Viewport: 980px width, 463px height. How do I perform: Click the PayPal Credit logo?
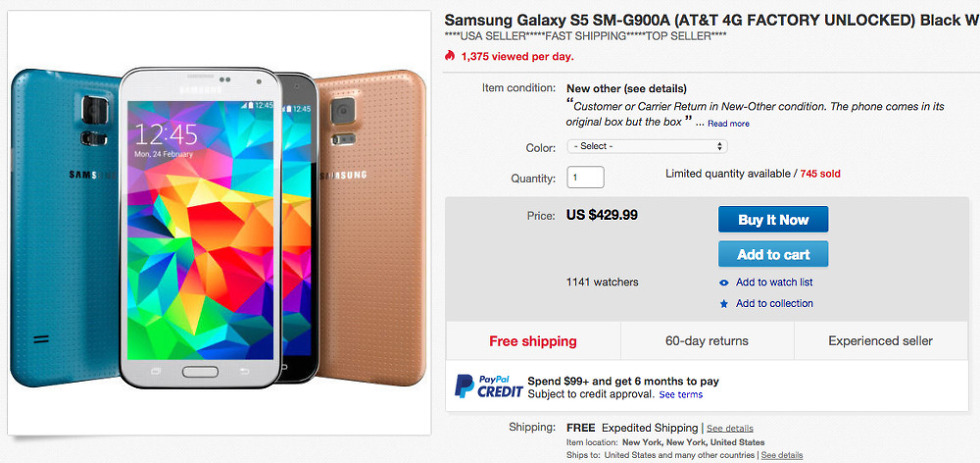pyautogui.click(x=485, y=386)
